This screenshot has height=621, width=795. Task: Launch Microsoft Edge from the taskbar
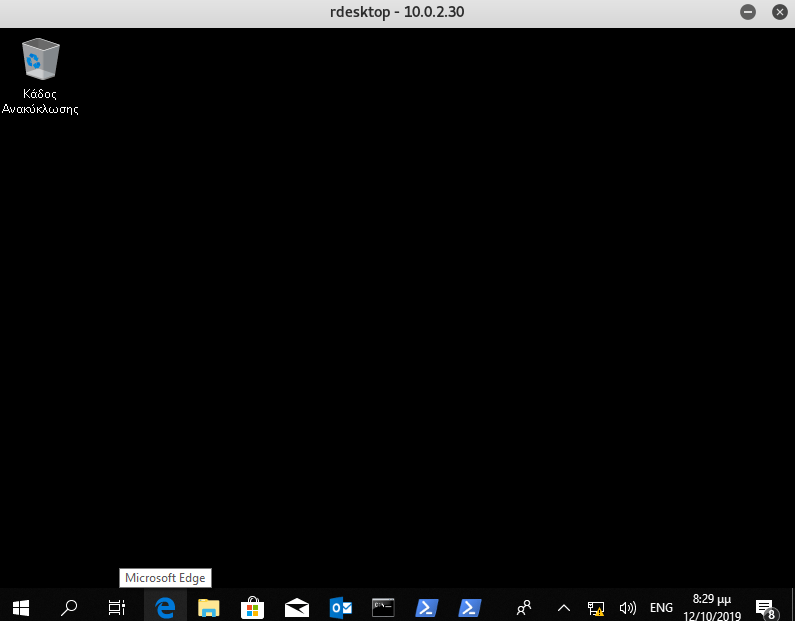pyautogui.click(x=165, y=607)
